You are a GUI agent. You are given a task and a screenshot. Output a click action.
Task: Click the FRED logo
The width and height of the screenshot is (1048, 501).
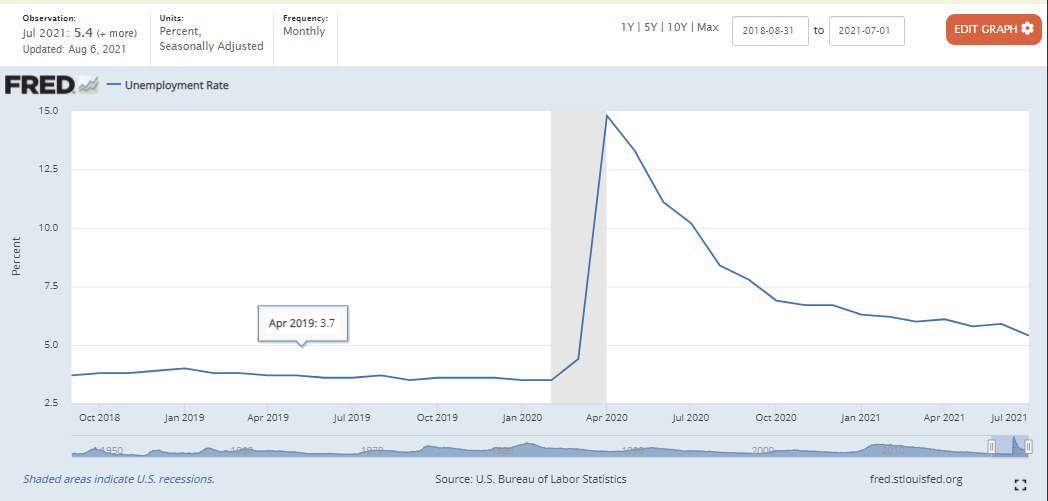[x=40, y=85]
